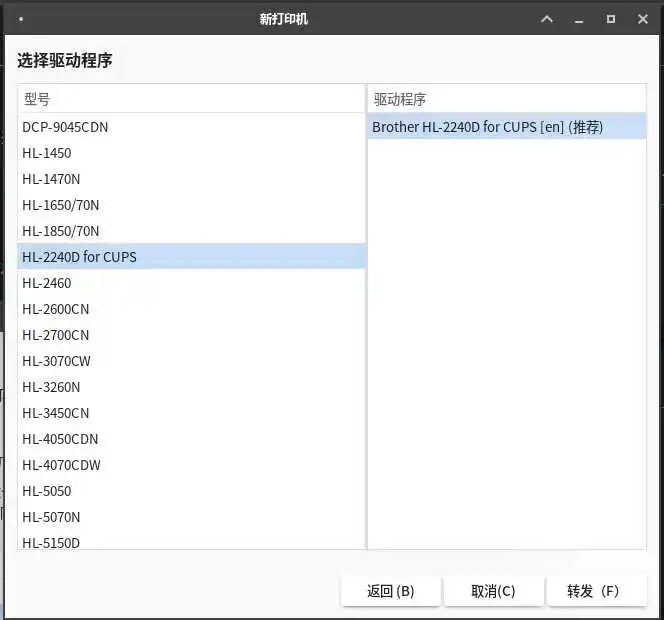Select model HL-2600CN
The height and width of the screenshot is (620, 664).
click(x=191, y=309)
